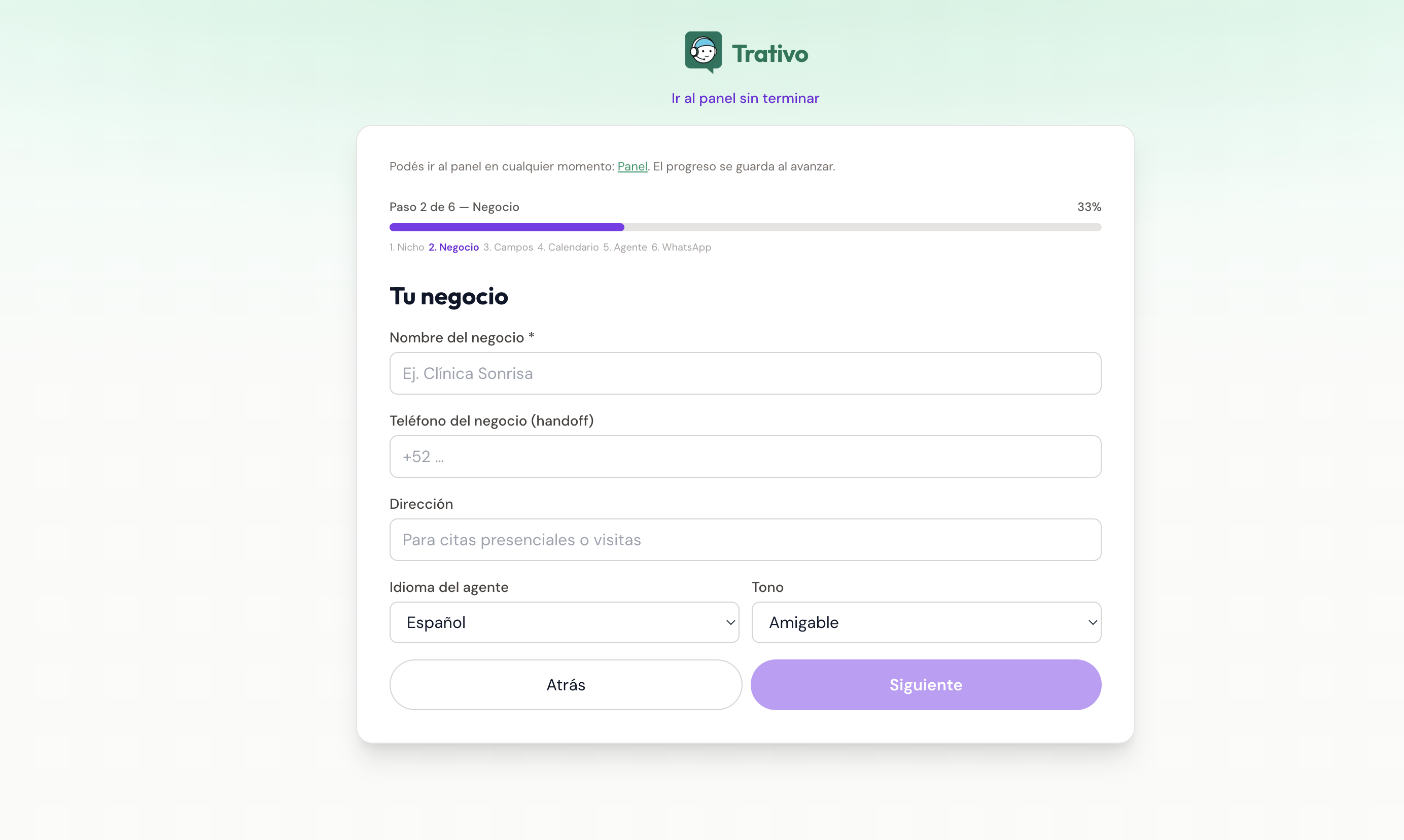The image size is (1404, 840).
Task: Click current step "2. Negocio"
Action: click(x=453, y=247)
